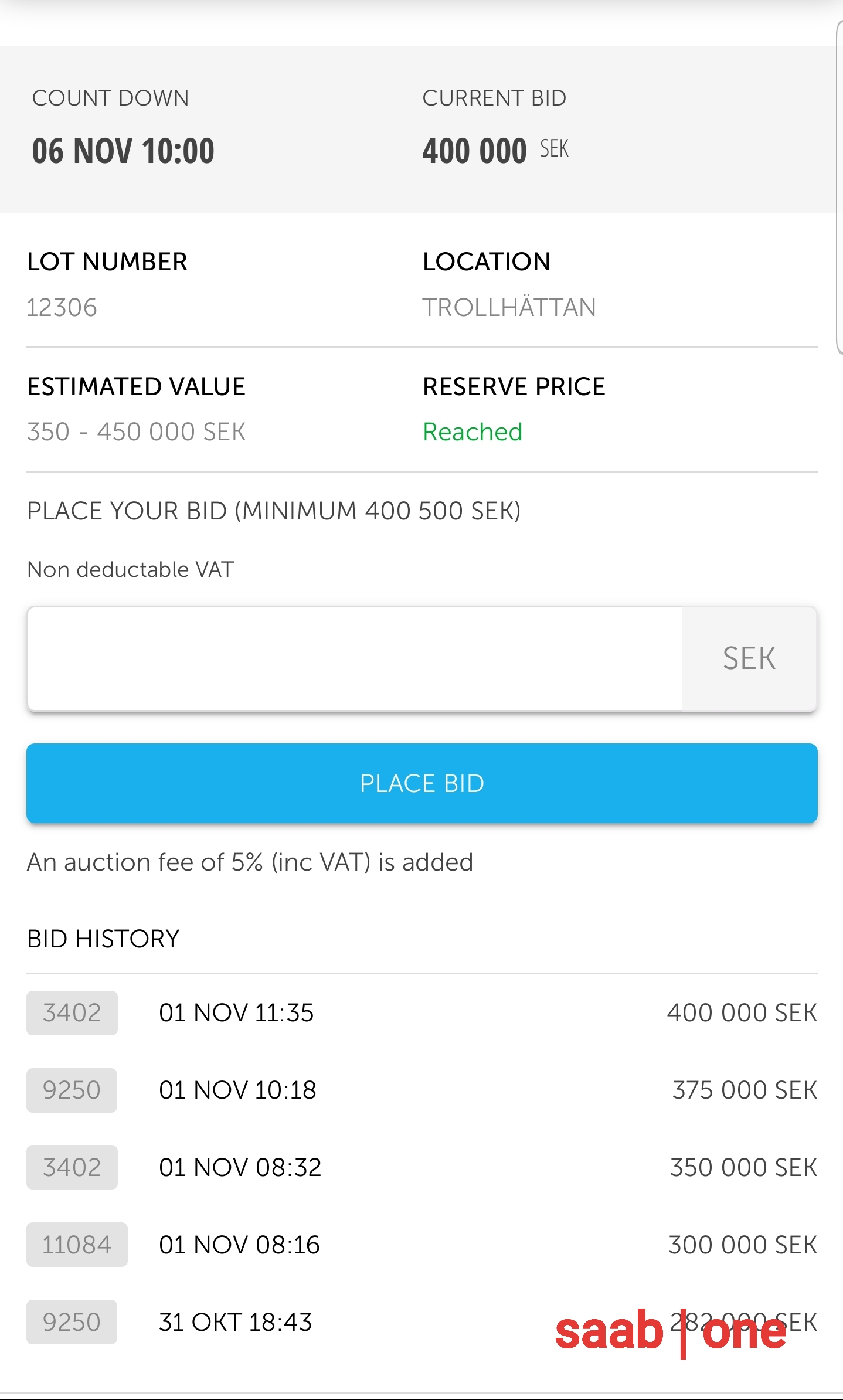Click lot number 12306

pos(62,308)
